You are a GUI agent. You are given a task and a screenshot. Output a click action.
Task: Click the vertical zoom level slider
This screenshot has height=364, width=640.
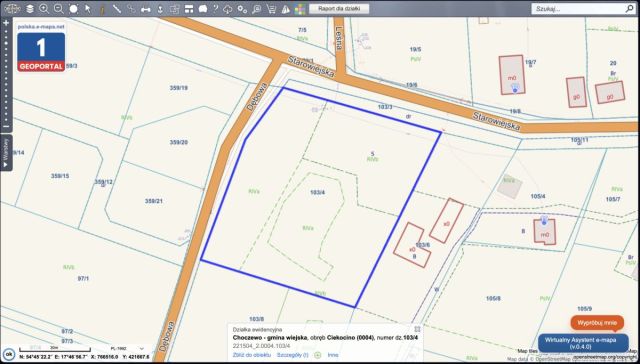6,75
